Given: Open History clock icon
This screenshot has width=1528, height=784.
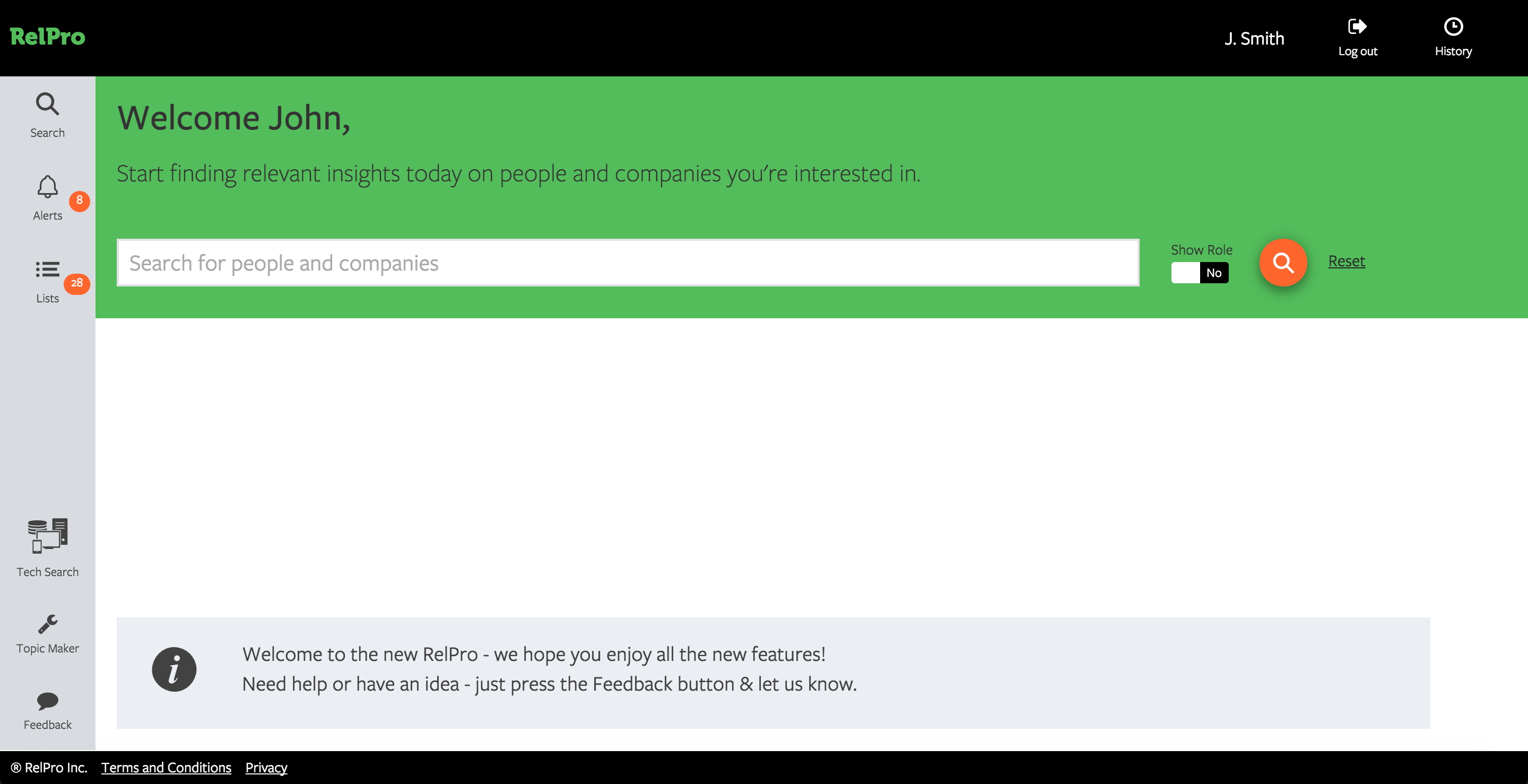Looking at the screenshot, I should 1453,27.
